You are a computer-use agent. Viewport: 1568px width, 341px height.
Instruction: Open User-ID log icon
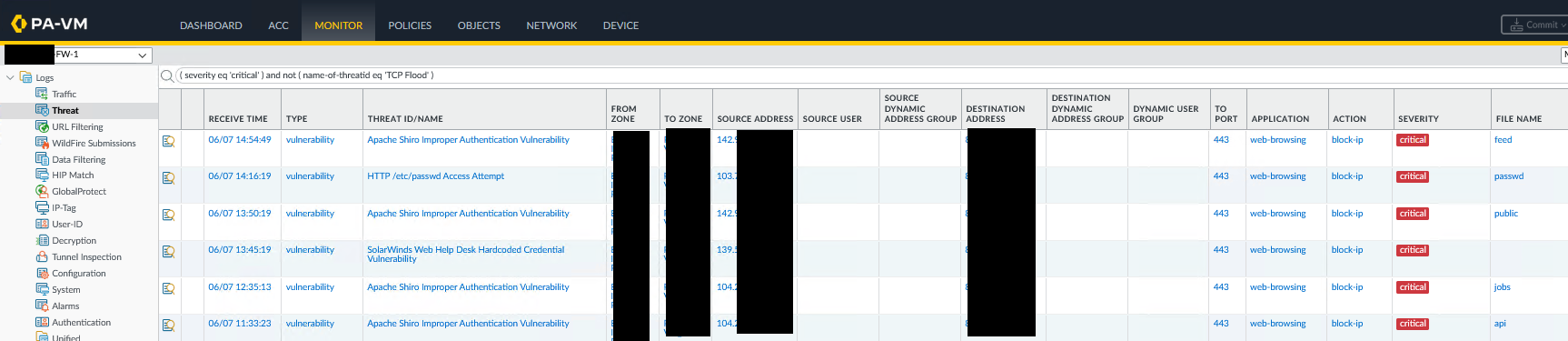(x=41, y=224)
